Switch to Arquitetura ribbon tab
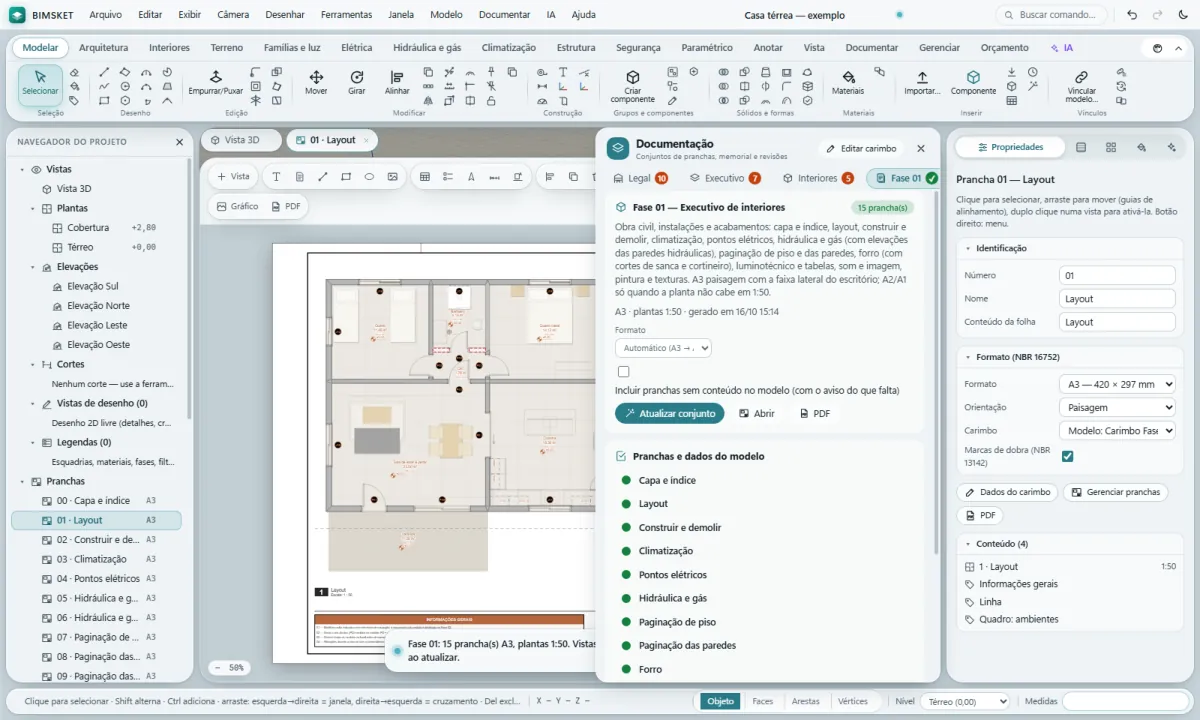The width and height of the screenshot is (1200, 720). click(x=103, y=47)
